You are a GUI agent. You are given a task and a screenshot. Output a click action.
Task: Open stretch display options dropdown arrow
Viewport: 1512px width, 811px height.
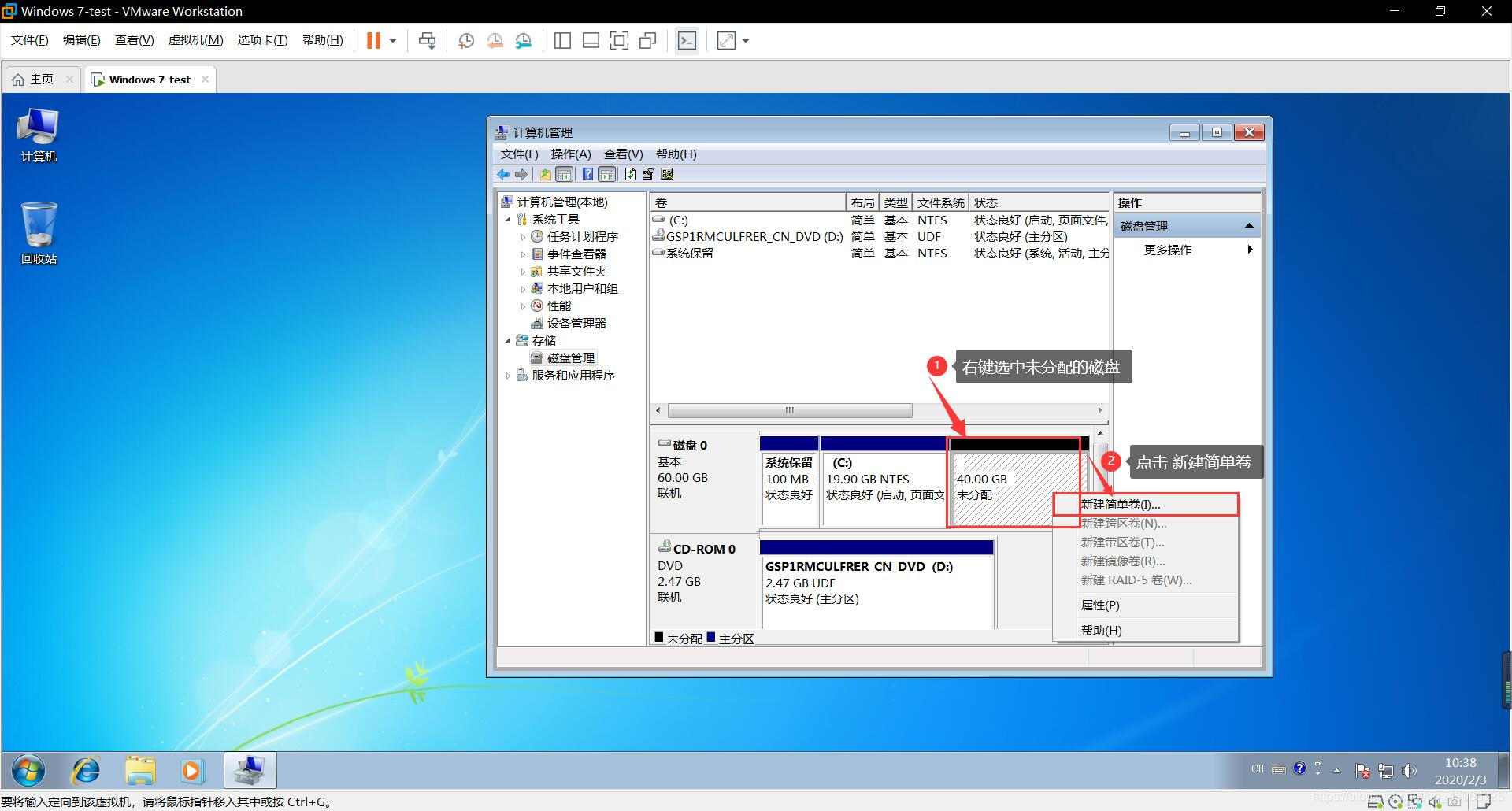point(746,40)
